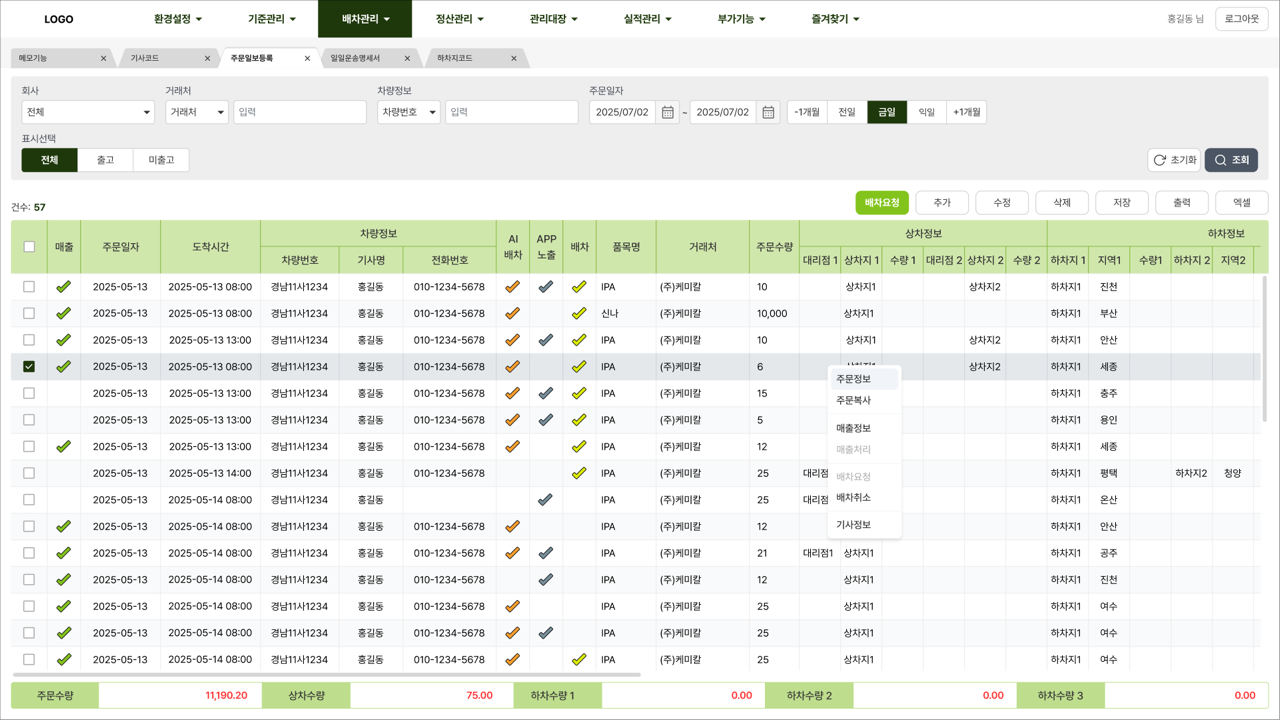1280x720 pixels.
Task: Click the table's vertical scrollbar
Action: pyautogui.click(x=1265, y=349)
